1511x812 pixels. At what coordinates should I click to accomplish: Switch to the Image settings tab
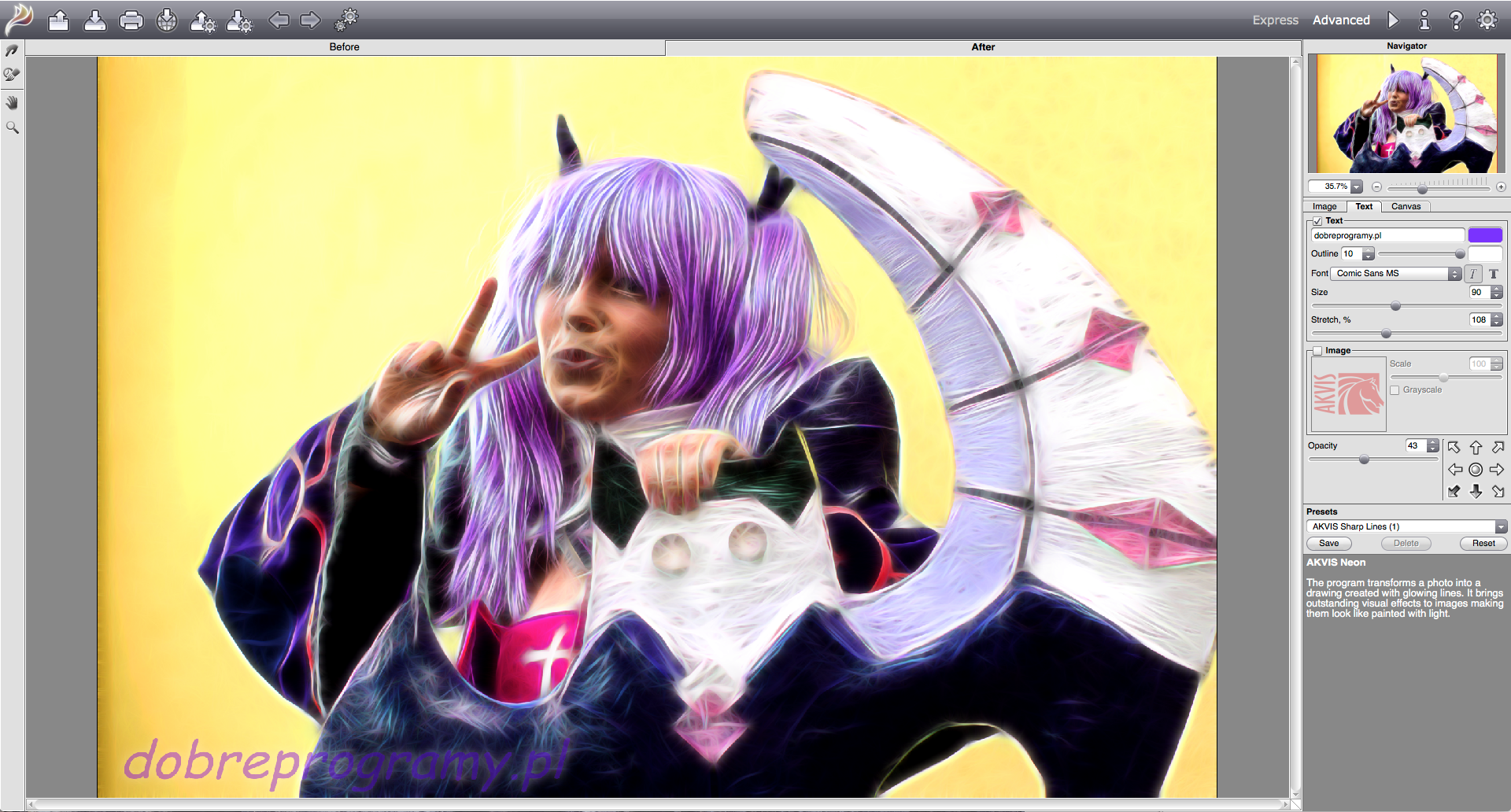tap(1324, 207)
